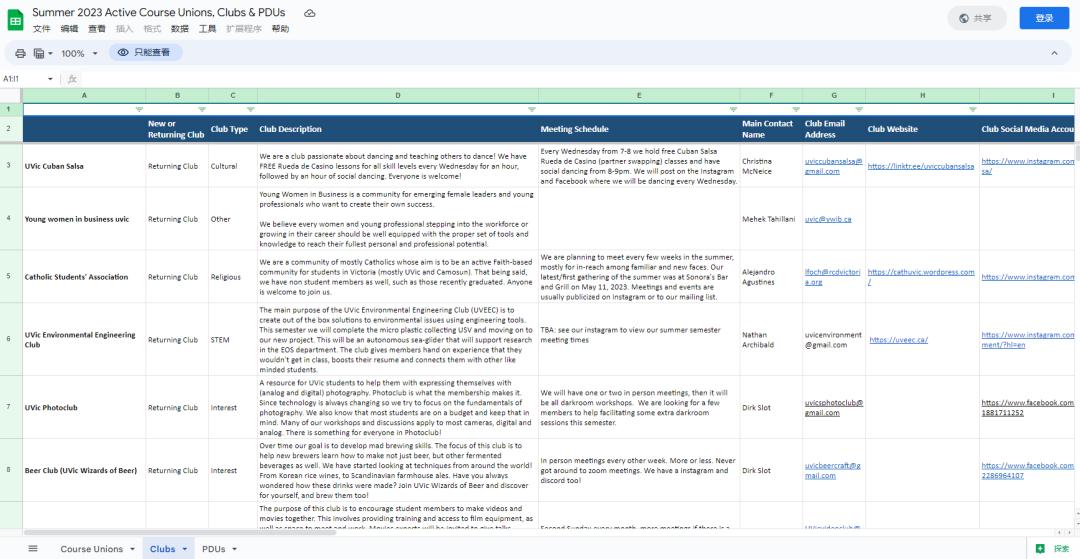Viewport: 1080px width, 559px height.
Task: Open the uviccubansalsa@gmail.com email link
Action: (x=833, y=166)
